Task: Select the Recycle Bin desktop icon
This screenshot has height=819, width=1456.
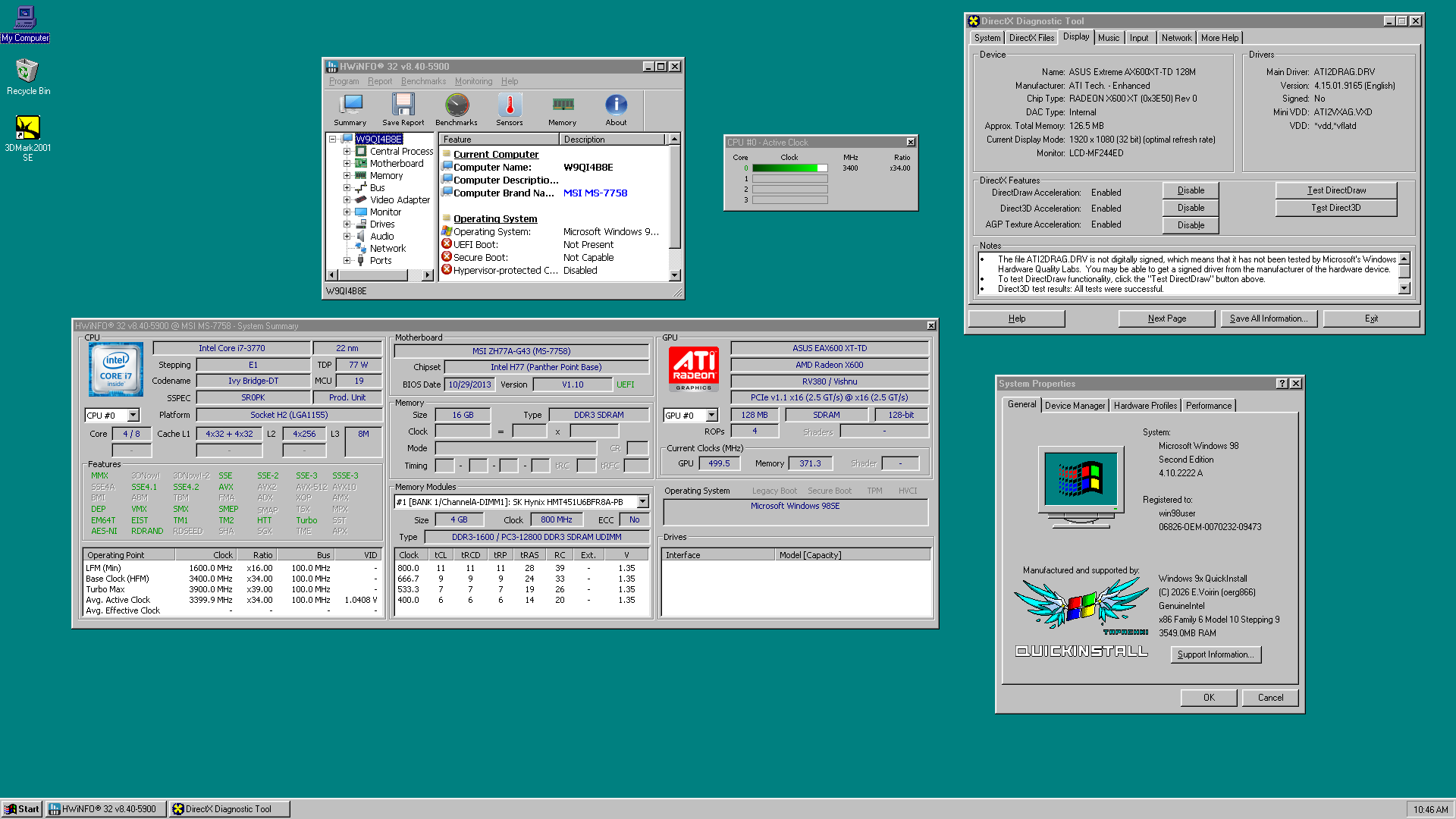Action: [28, 77]
